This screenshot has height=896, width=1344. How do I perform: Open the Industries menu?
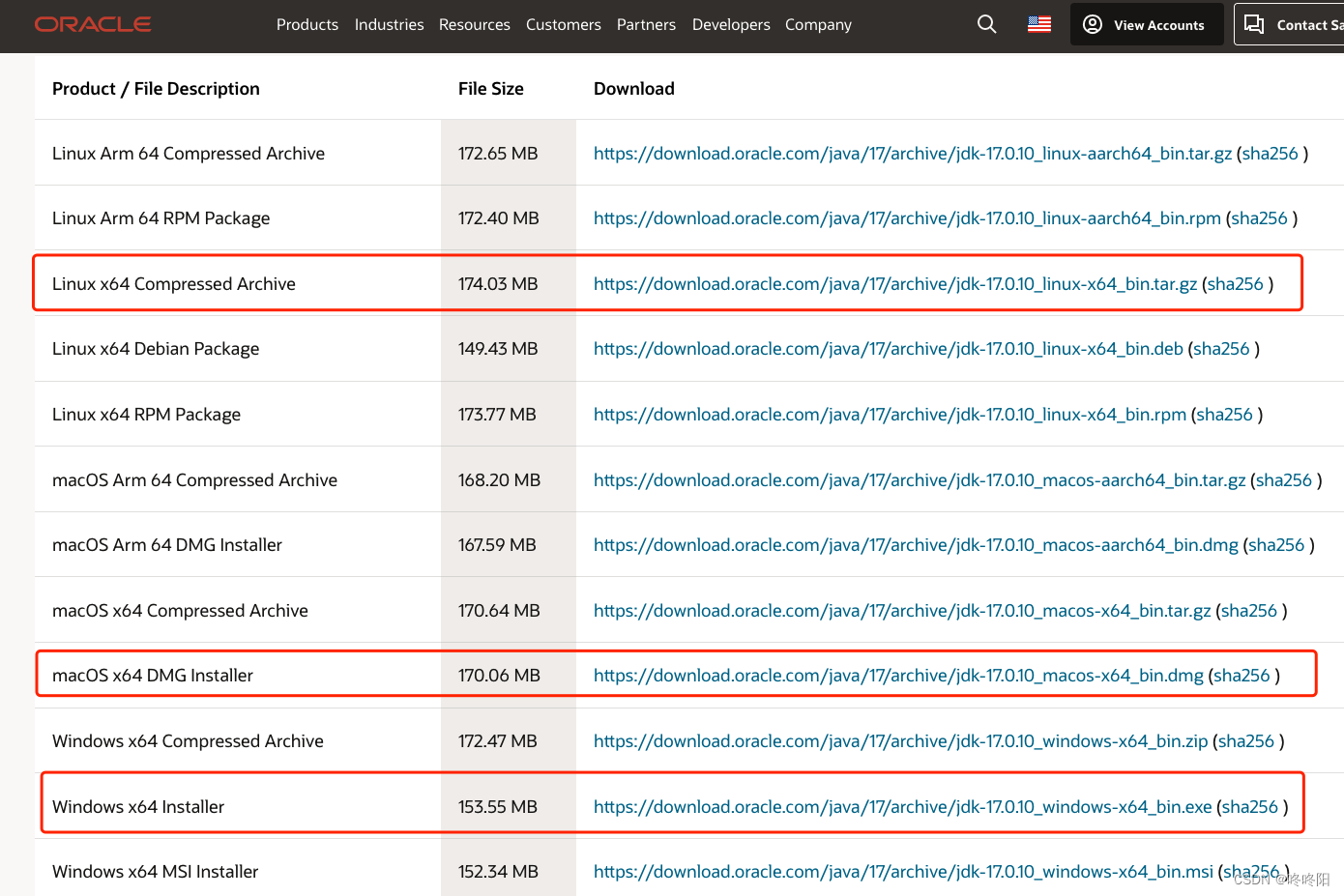389,24
